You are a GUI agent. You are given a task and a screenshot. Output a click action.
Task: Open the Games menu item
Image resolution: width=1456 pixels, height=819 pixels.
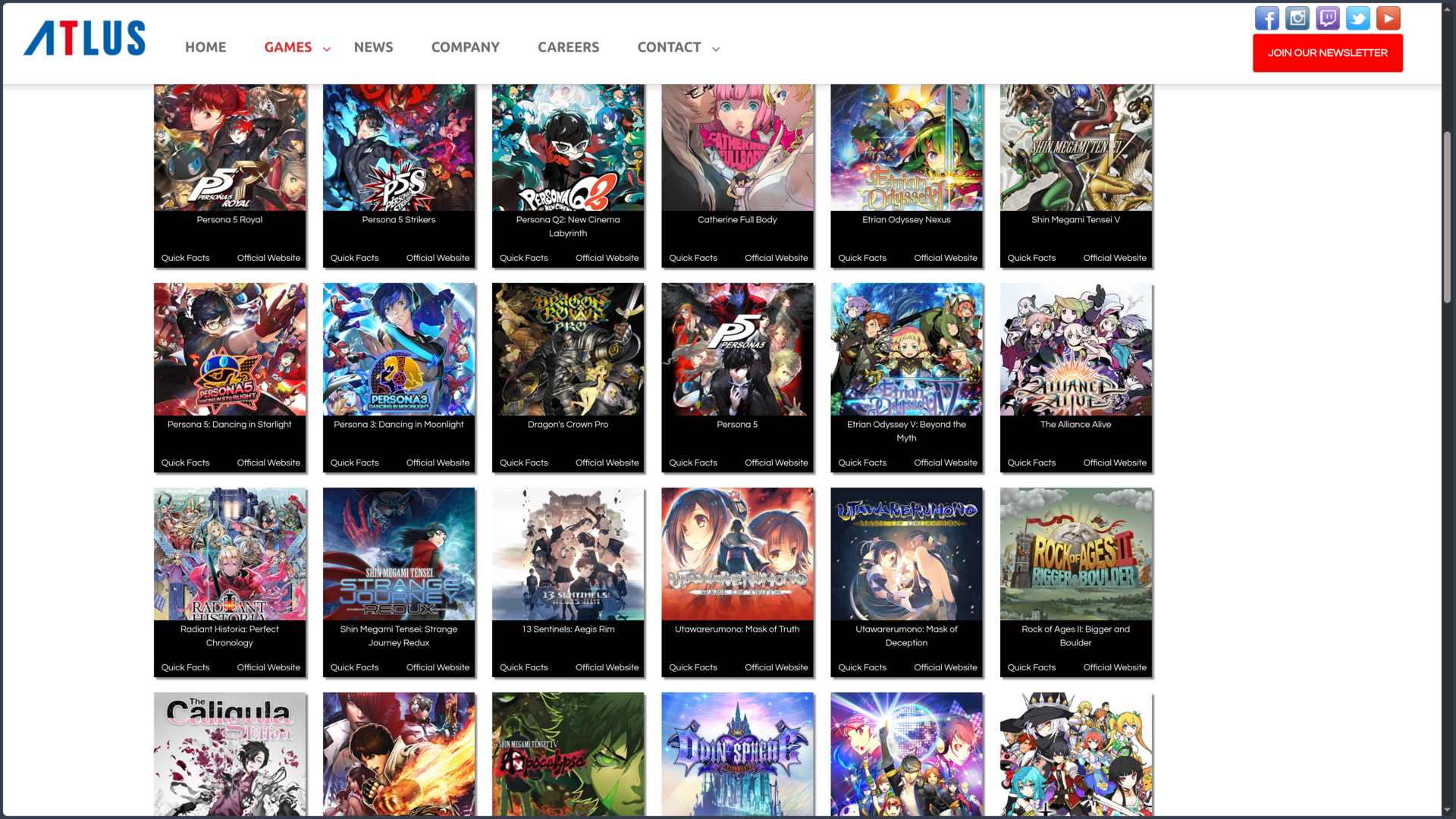[x=287, y=47]
